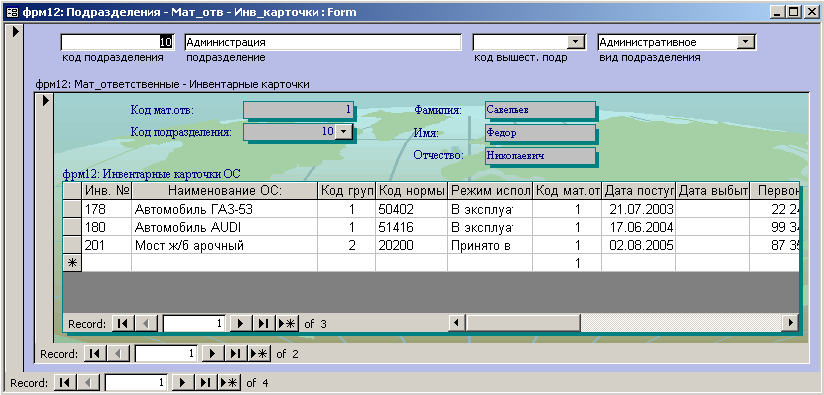Select cell Мост ж/б арочный
This screenshot has width=824, height=395.
pos(225,245)
